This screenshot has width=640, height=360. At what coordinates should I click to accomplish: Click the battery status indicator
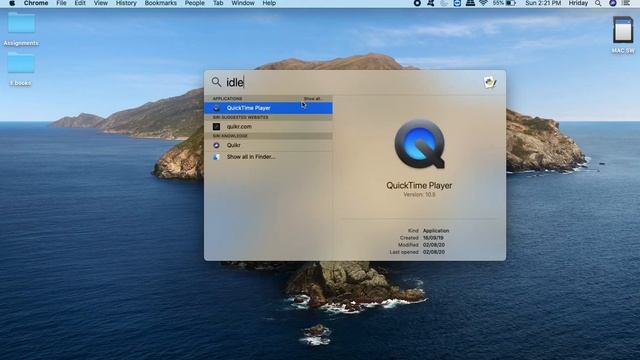pyautogui.click(x=504, y=3)
